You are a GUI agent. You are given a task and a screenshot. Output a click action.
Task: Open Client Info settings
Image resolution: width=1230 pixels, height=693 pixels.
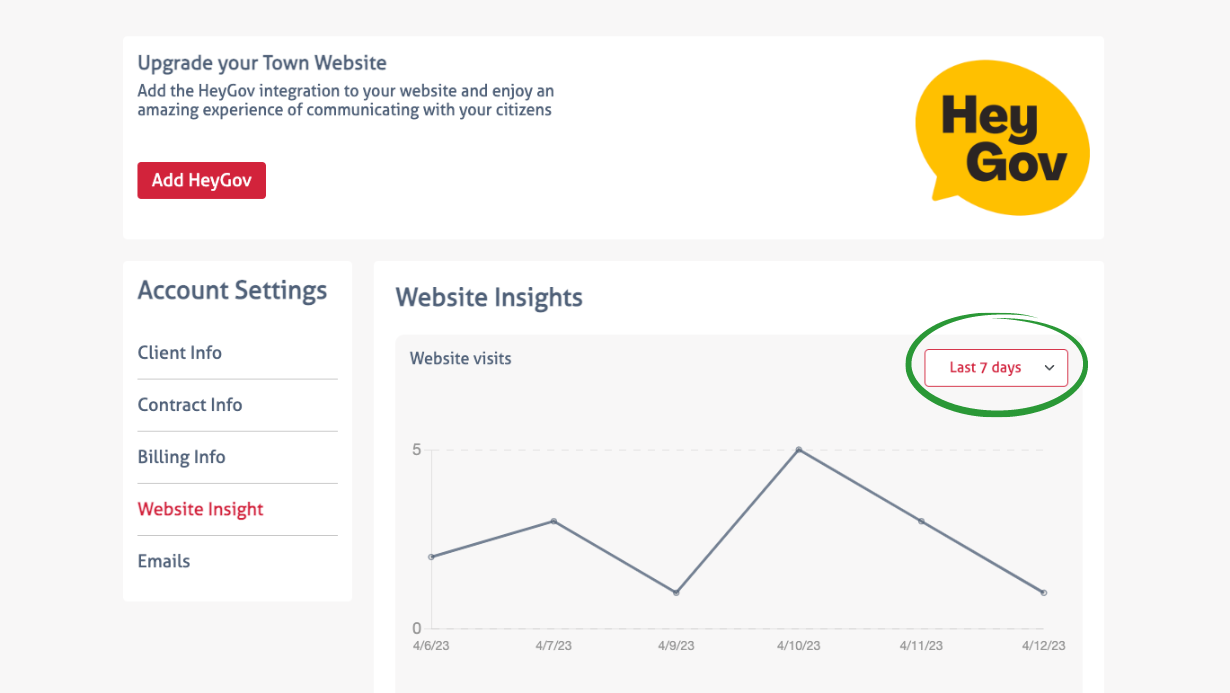tap(180, 353)
